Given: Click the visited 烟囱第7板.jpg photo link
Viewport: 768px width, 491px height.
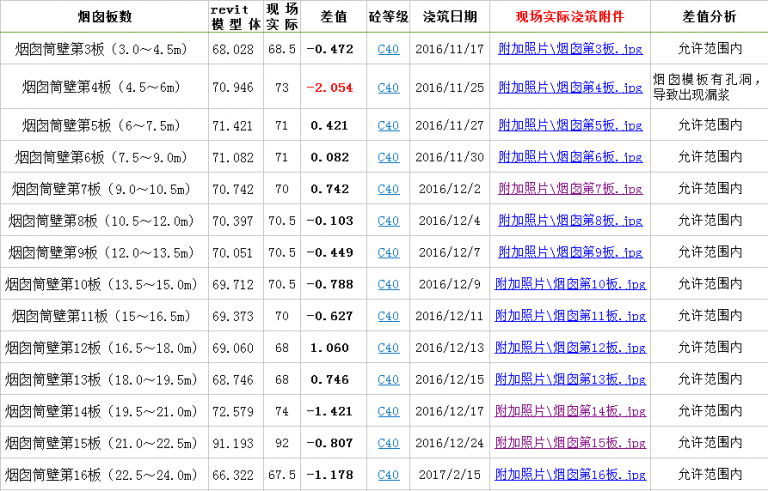Looking at the screenshot, I should click(570, 188).
